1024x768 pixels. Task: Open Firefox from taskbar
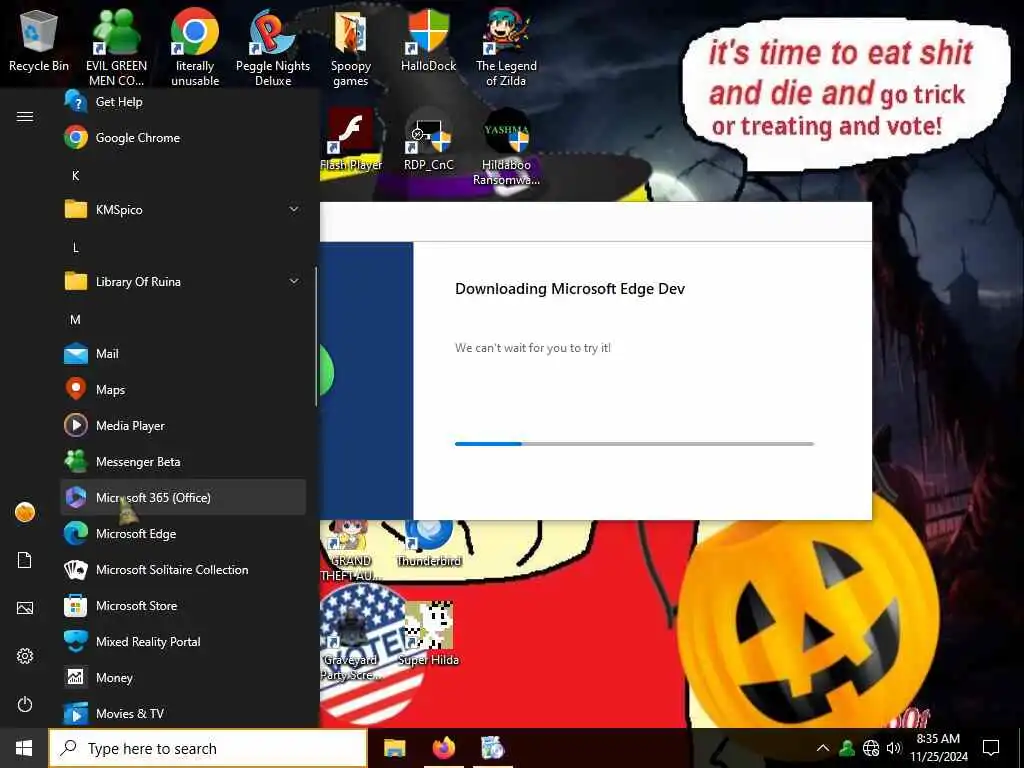443,748
